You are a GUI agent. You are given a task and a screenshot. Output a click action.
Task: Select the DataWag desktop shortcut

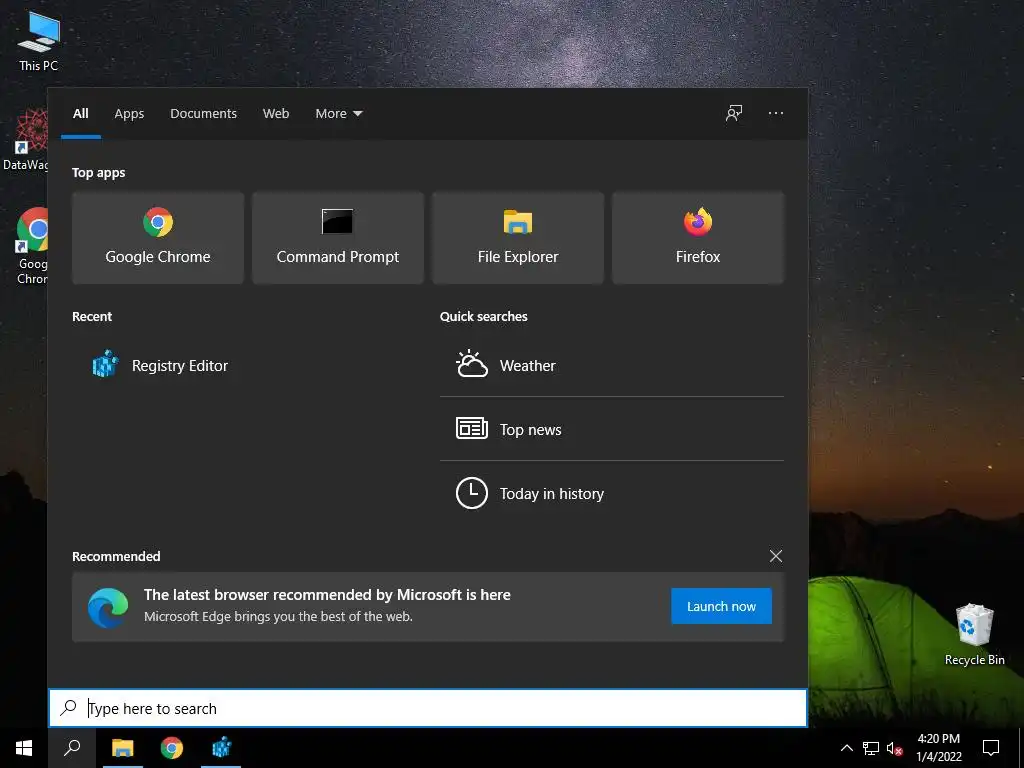tap(24, 140)
